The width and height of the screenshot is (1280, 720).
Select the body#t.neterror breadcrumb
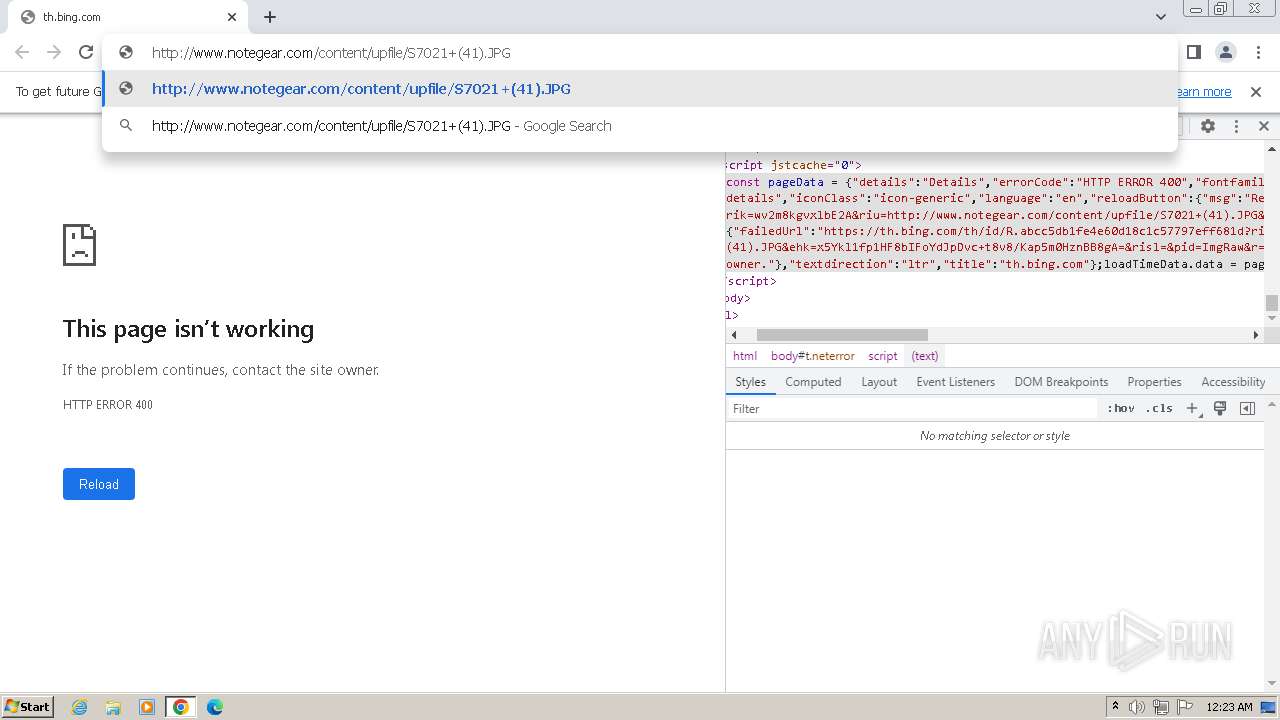[x=812, y=356]
